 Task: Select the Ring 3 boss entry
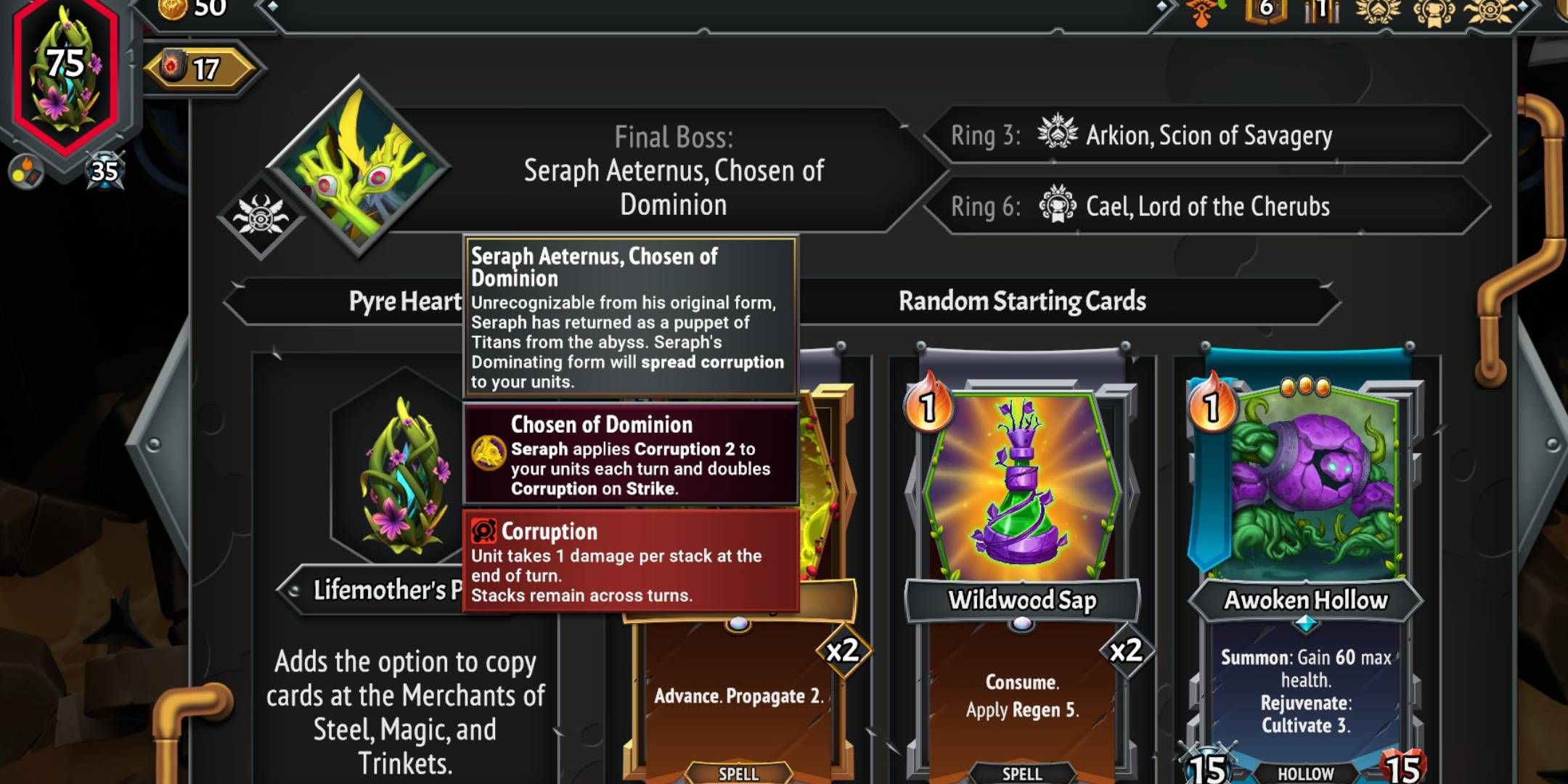coord(1209,135)
